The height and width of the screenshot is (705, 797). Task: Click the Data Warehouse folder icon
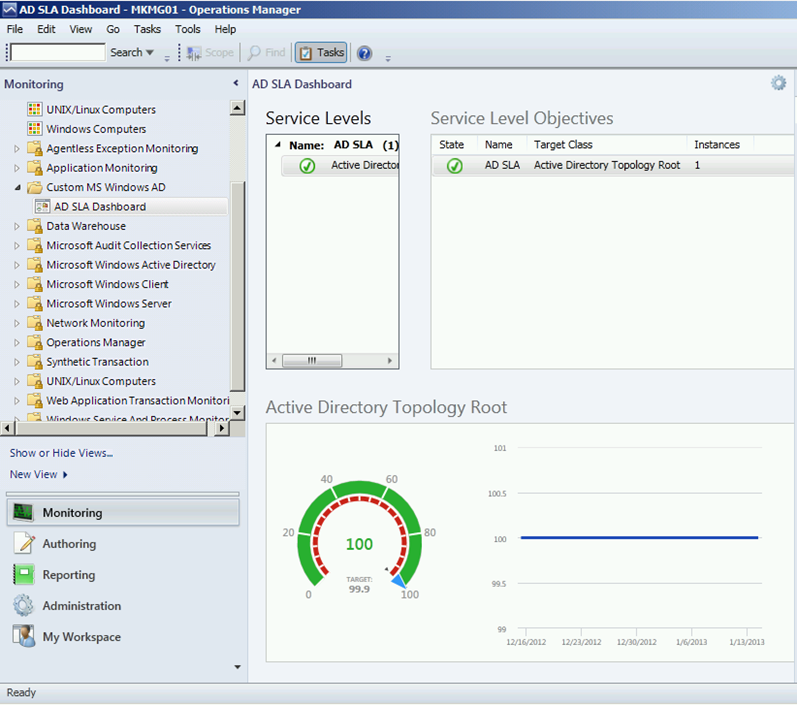(35, 226)
